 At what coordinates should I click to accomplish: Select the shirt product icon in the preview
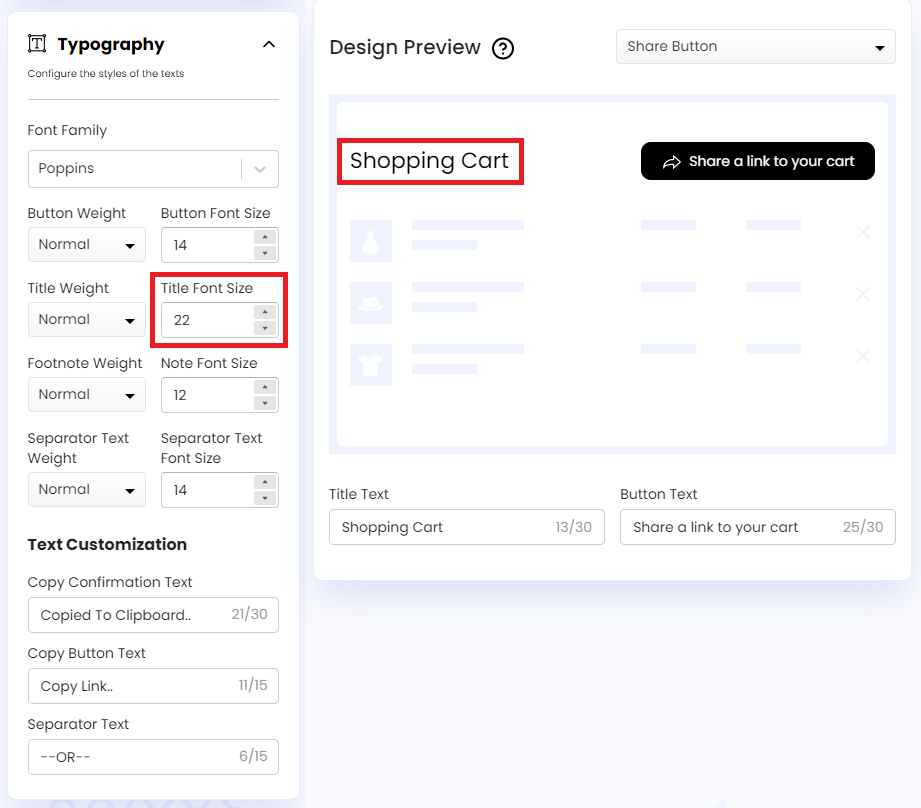click(370, 303)
